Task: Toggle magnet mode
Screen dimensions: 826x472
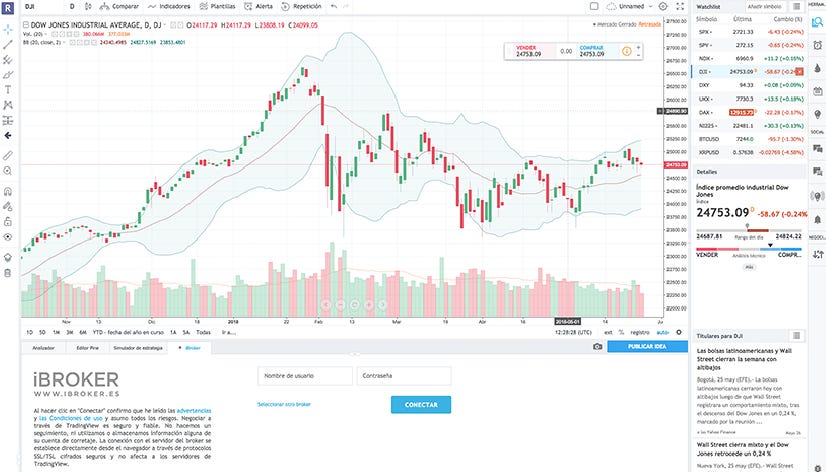Action: (x=8, y=191)
